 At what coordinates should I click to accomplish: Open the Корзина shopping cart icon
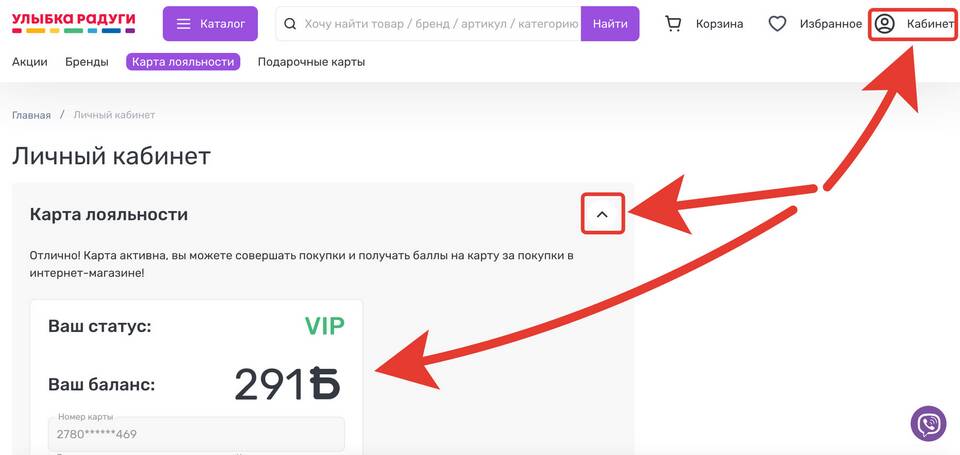(x=673, y=24)
